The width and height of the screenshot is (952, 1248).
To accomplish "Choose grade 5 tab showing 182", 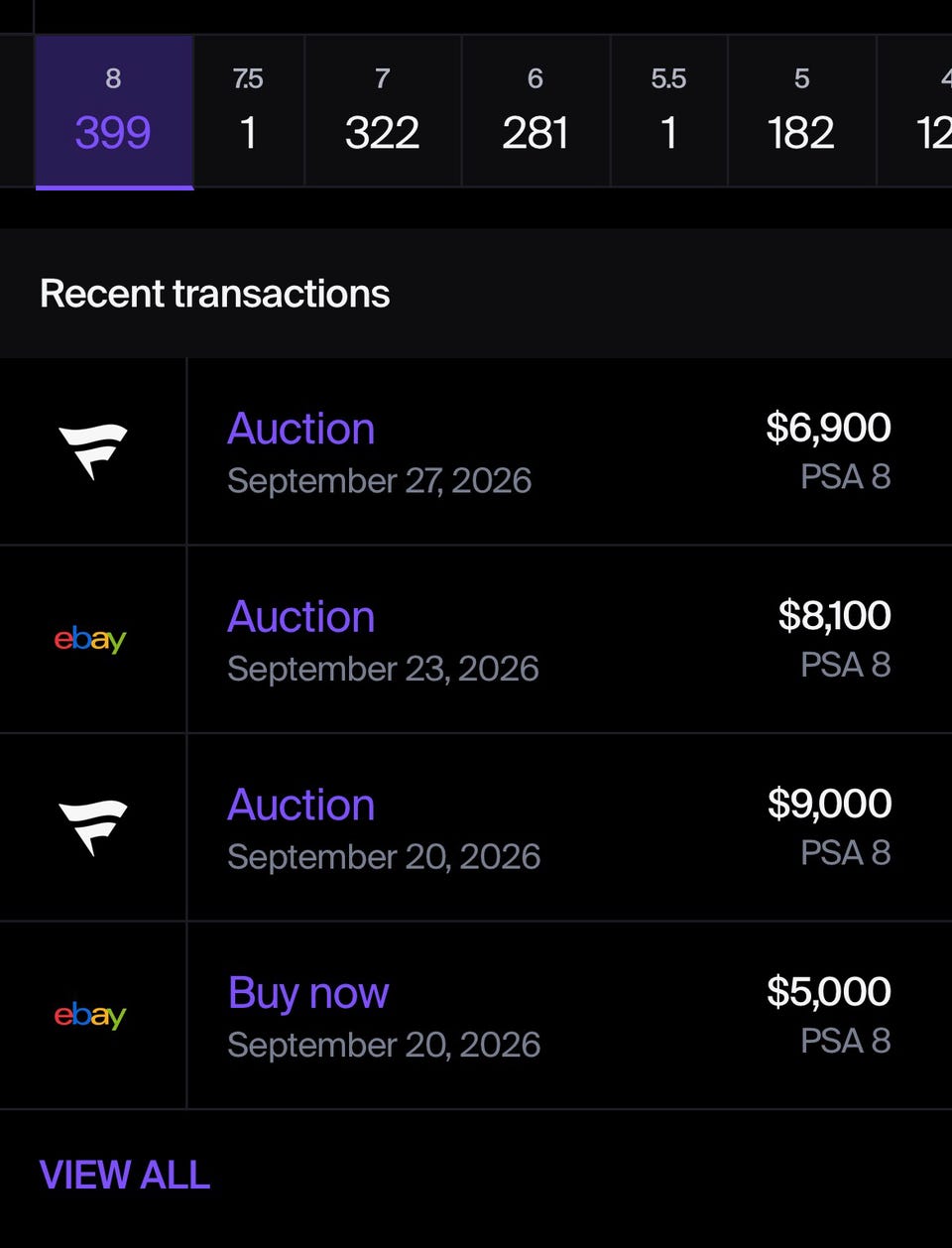I will [x=801, y=112].
